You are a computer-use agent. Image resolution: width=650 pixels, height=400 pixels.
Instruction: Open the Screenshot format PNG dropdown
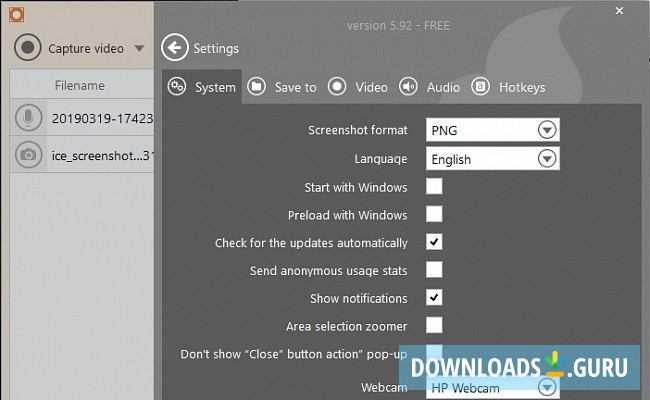pos(492,130)
